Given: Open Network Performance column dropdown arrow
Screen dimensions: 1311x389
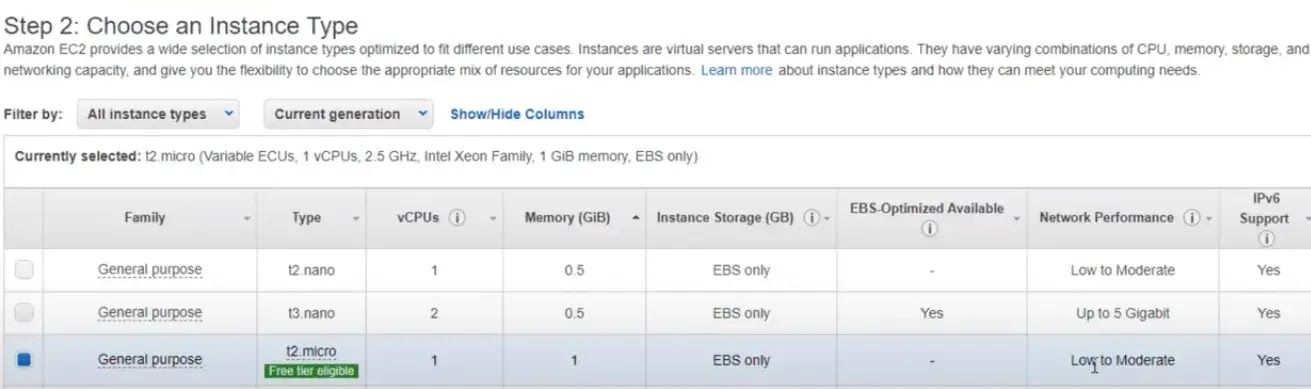Looking at the screenshot, I should click(x=1209, y=219).
